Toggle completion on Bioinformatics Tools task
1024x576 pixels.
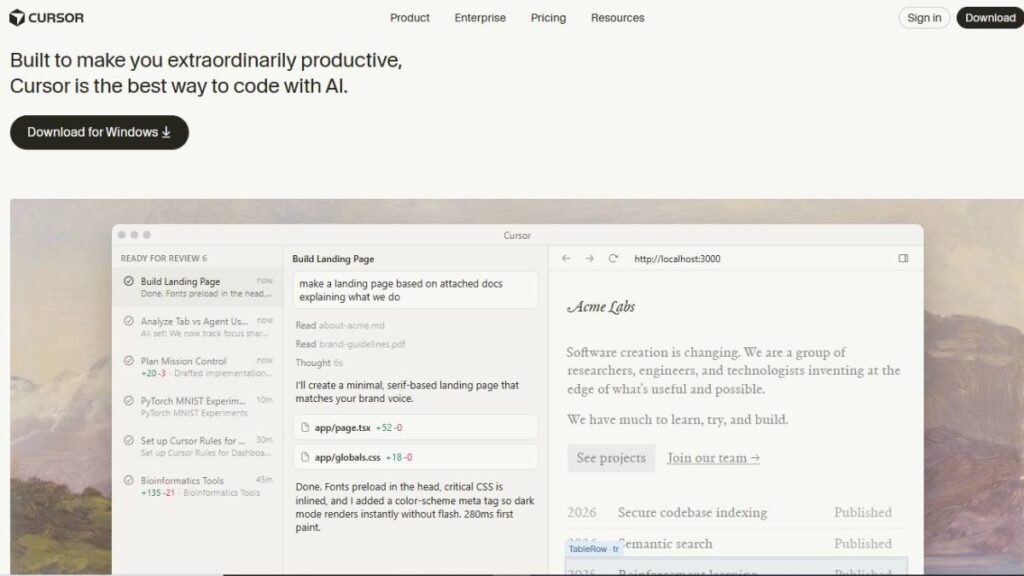[128, 479]
